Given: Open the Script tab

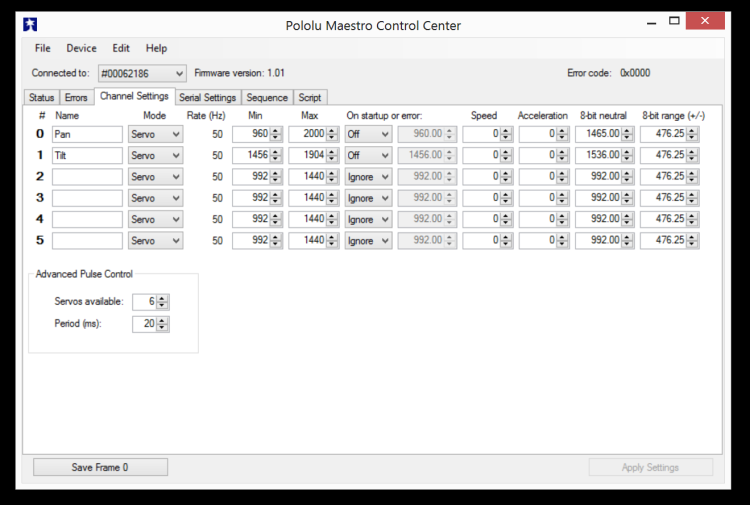Looking at the screenshot, I should 310,98.
